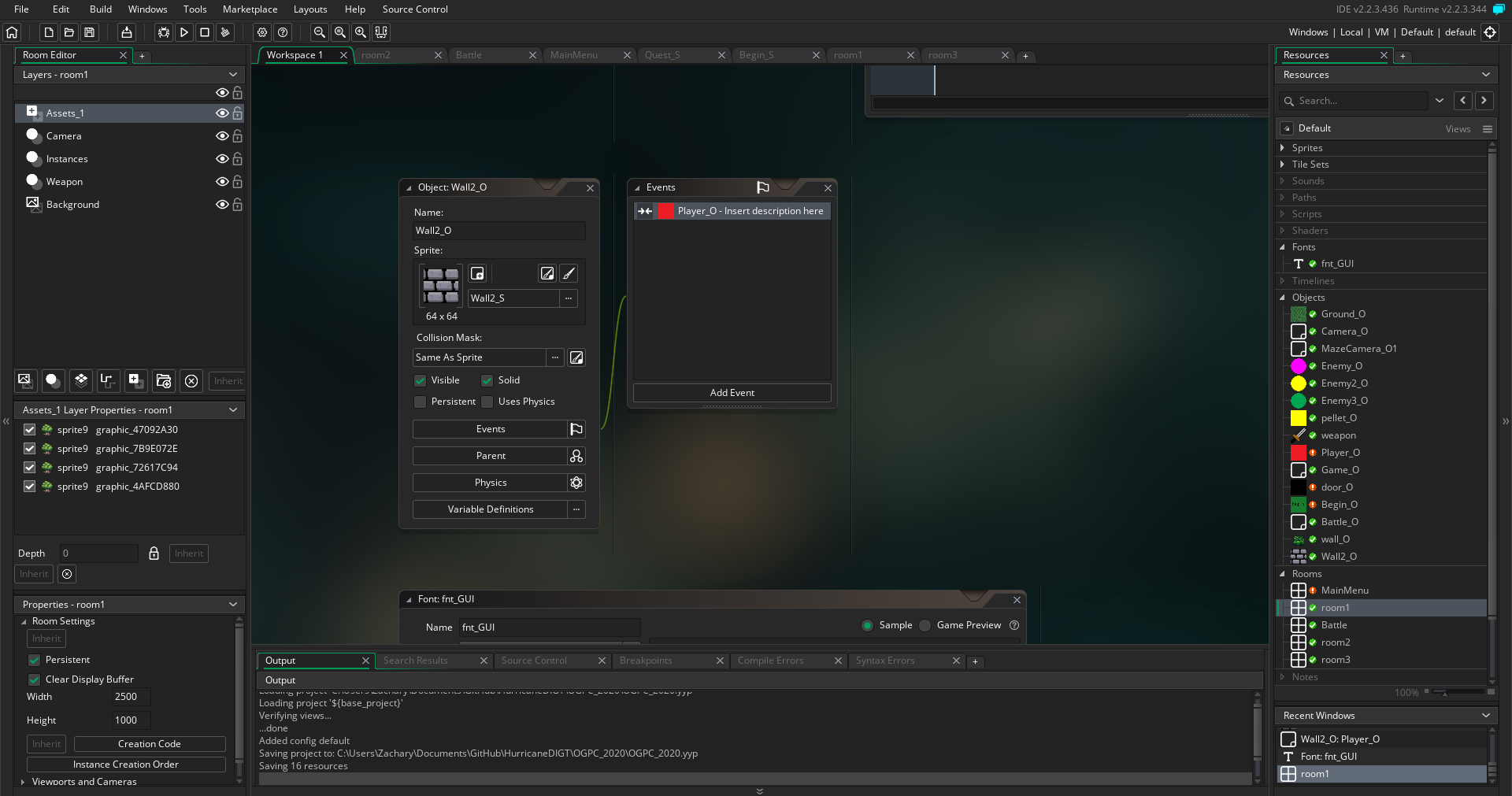Enable the Uses Physics checkbox

(487, 402)
